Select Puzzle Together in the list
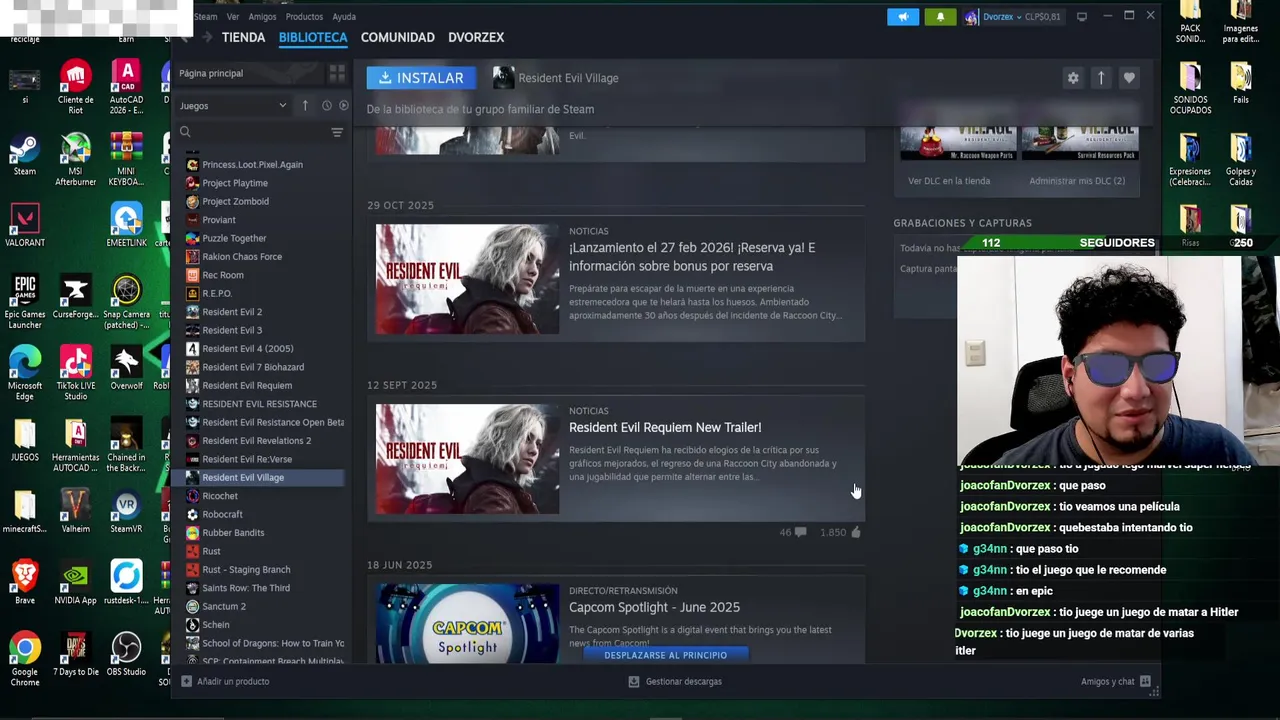 (234, 238)
